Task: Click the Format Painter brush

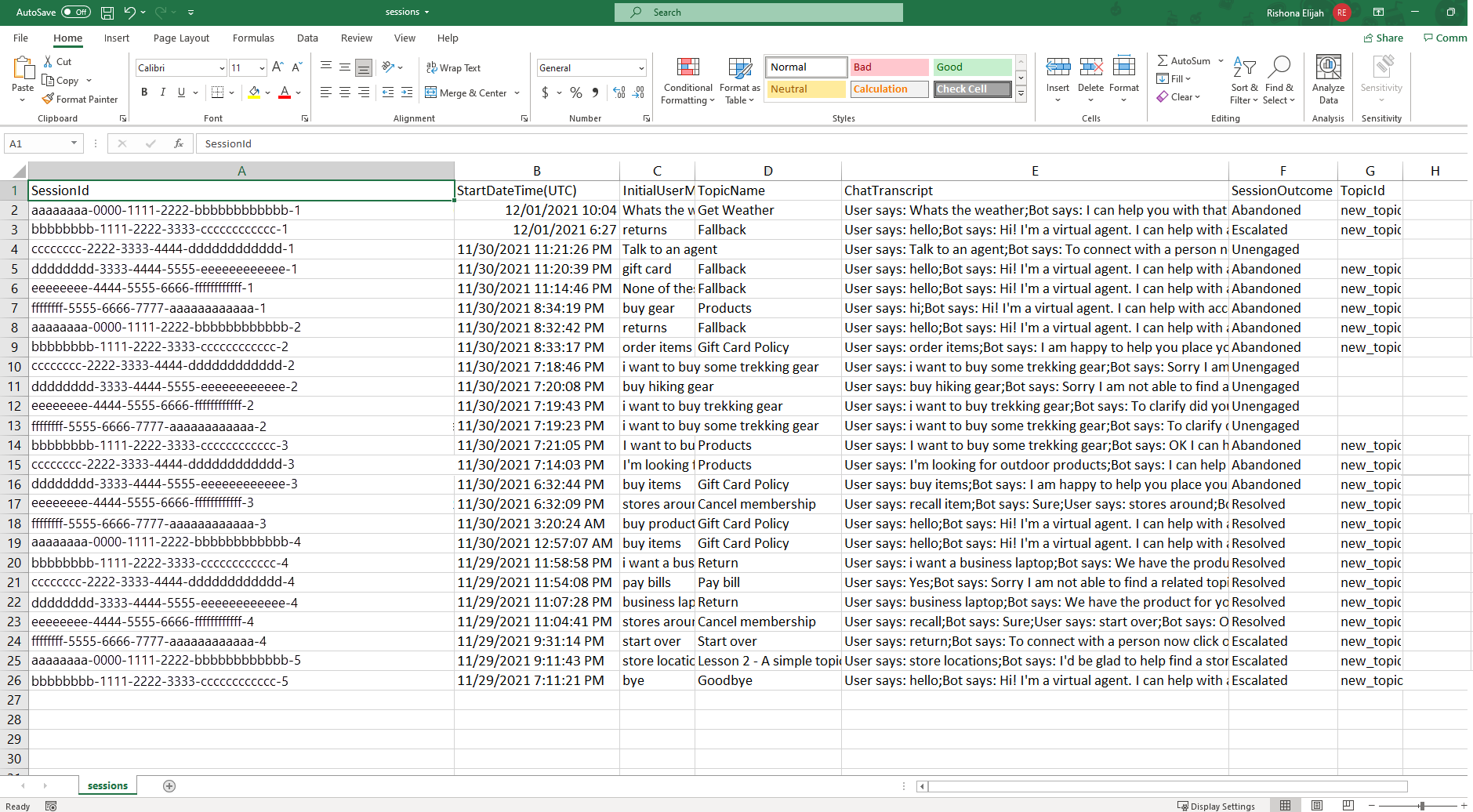Action: [48, 100]
